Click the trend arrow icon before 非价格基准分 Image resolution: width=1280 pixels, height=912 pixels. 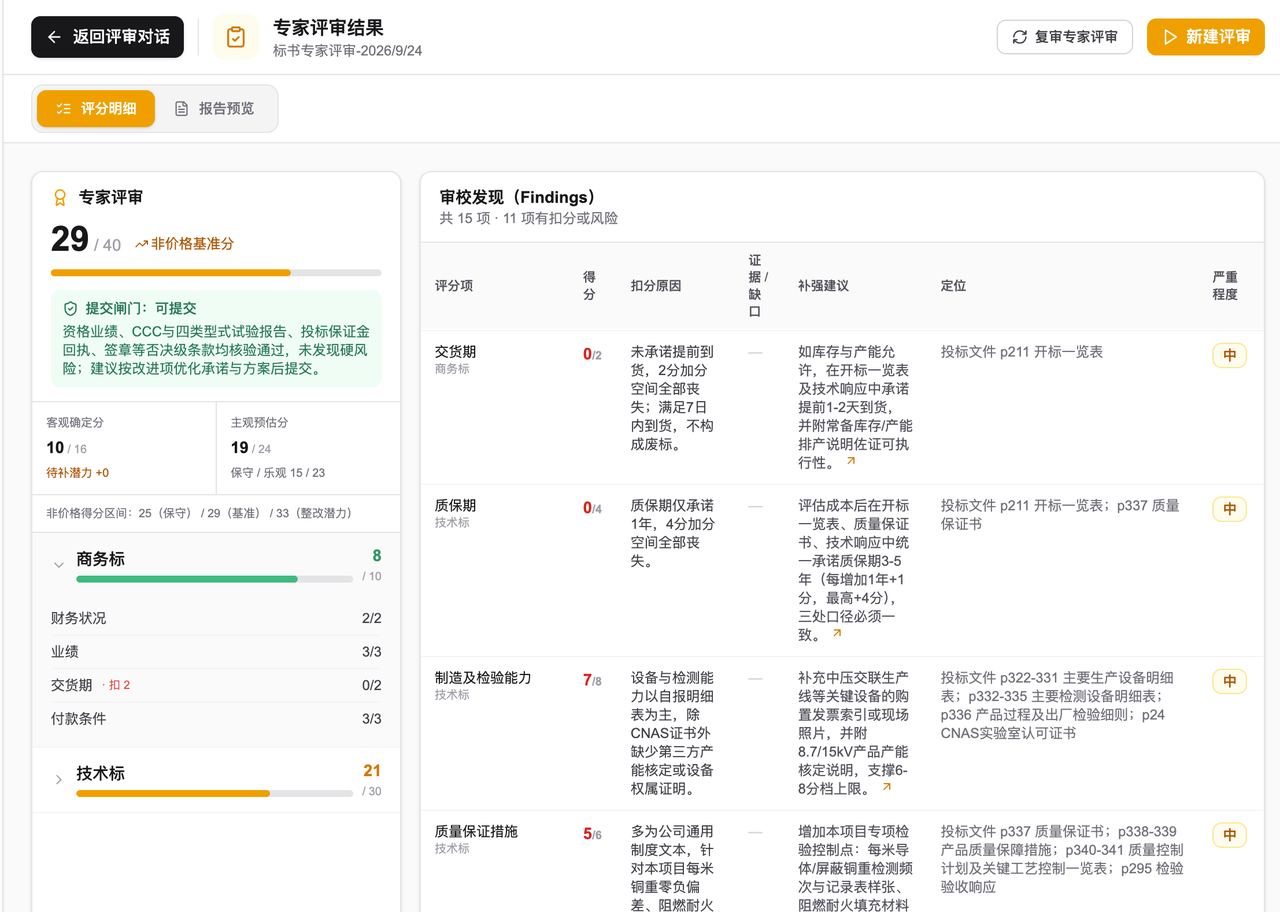click(142, 244)
